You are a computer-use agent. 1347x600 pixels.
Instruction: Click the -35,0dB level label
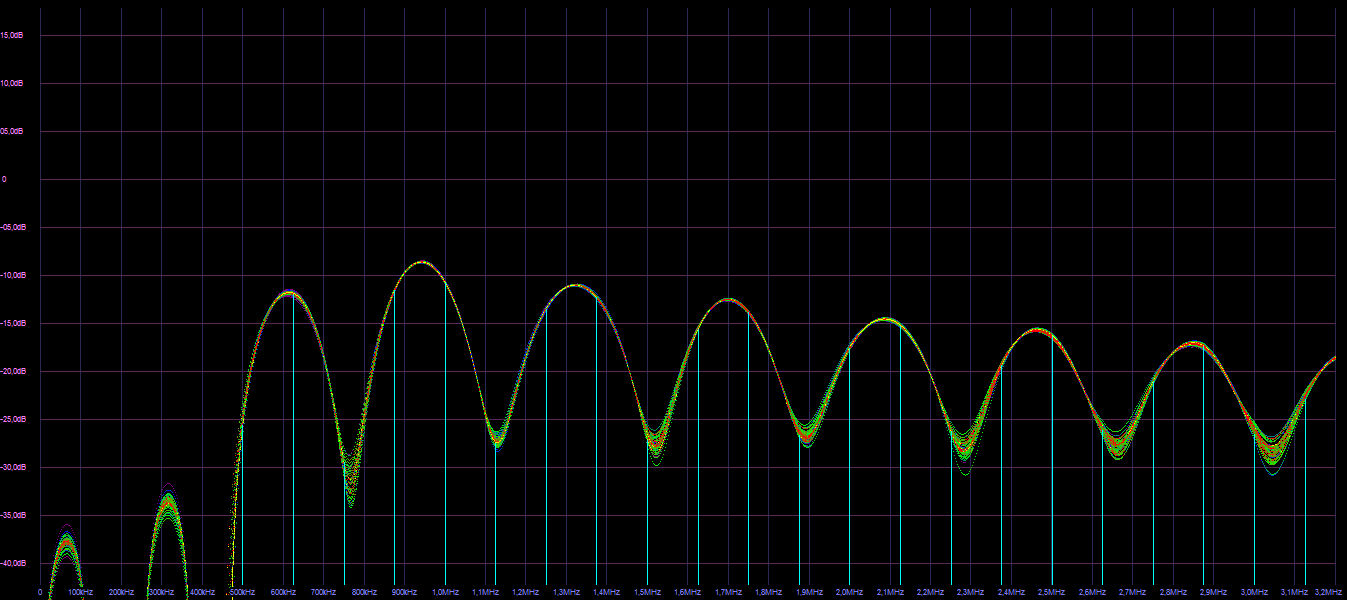12,515
